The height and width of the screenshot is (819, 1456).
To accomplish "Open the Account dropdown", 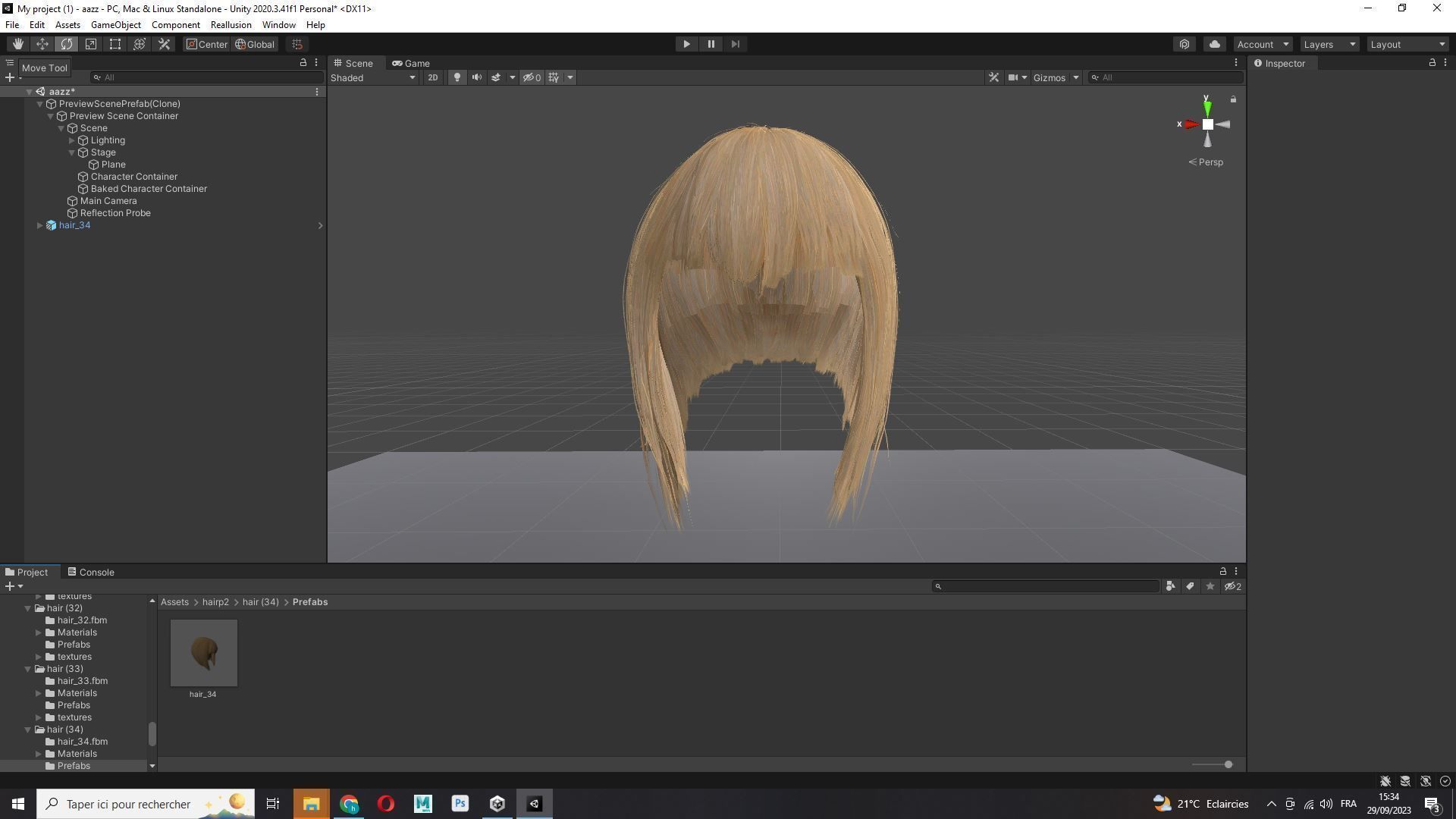I will pyautogui.click(x=1263, y=44).
